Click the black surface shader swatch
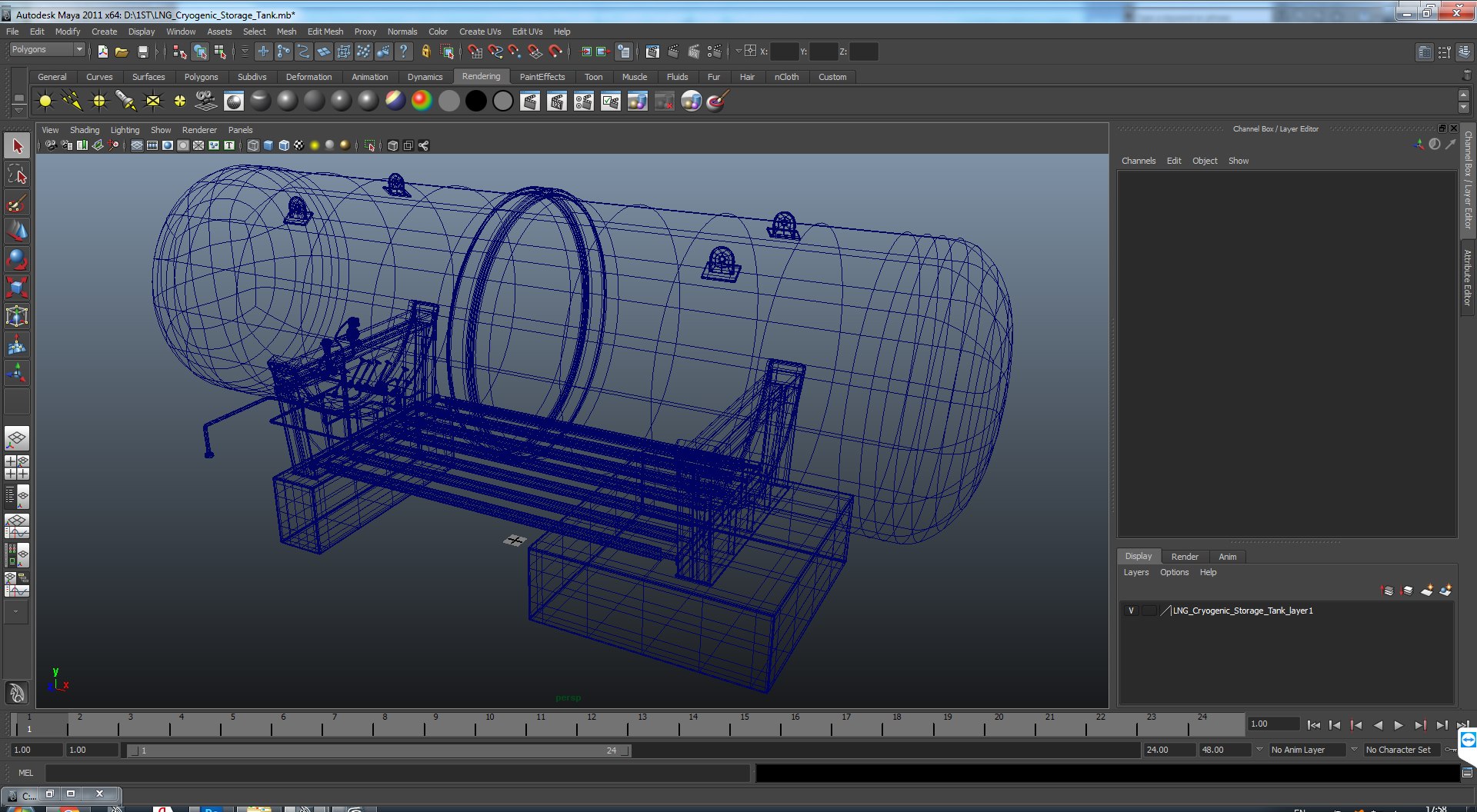Viewport: 1477px width, 812px height. (476, 101)
